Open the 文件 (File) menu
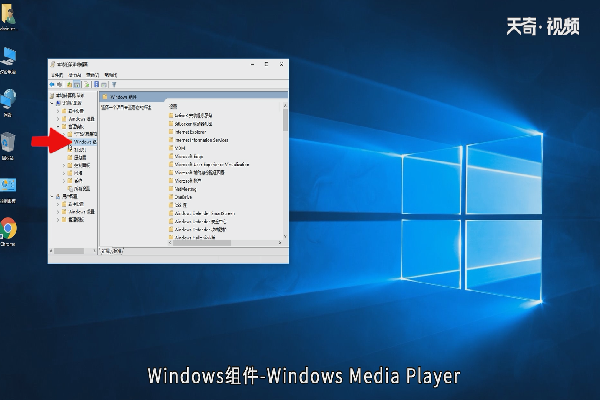This screenshot has width=600, height=400. (57, 75)
